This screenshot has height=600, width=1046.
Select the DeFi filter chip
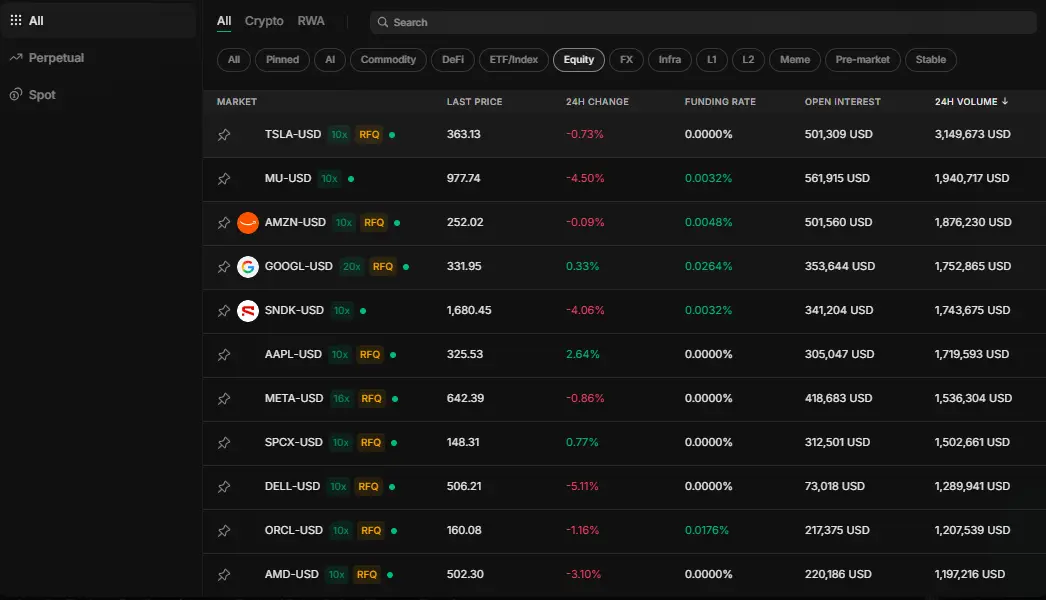[x=453, y=59]
